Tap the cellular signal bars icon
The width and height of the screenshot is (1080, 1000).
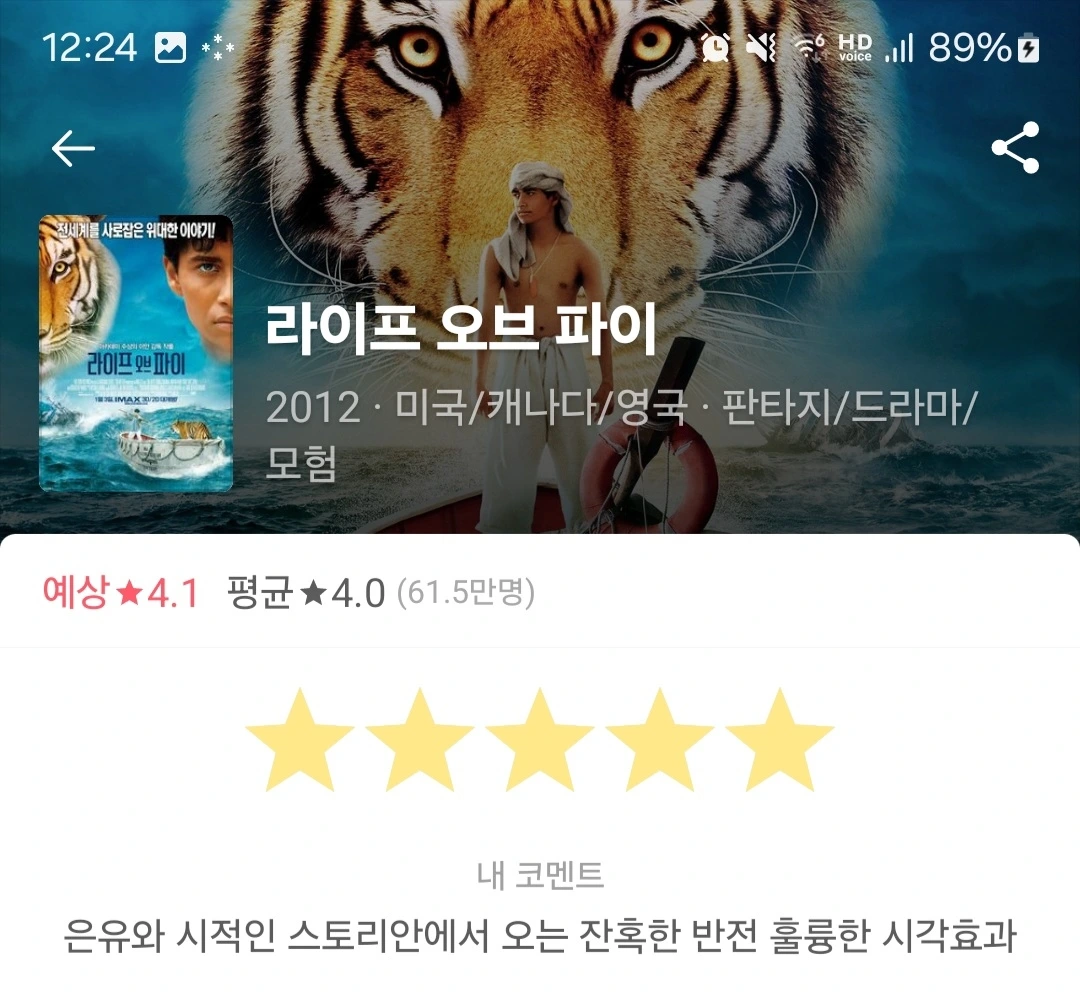[x=900, y=48]
